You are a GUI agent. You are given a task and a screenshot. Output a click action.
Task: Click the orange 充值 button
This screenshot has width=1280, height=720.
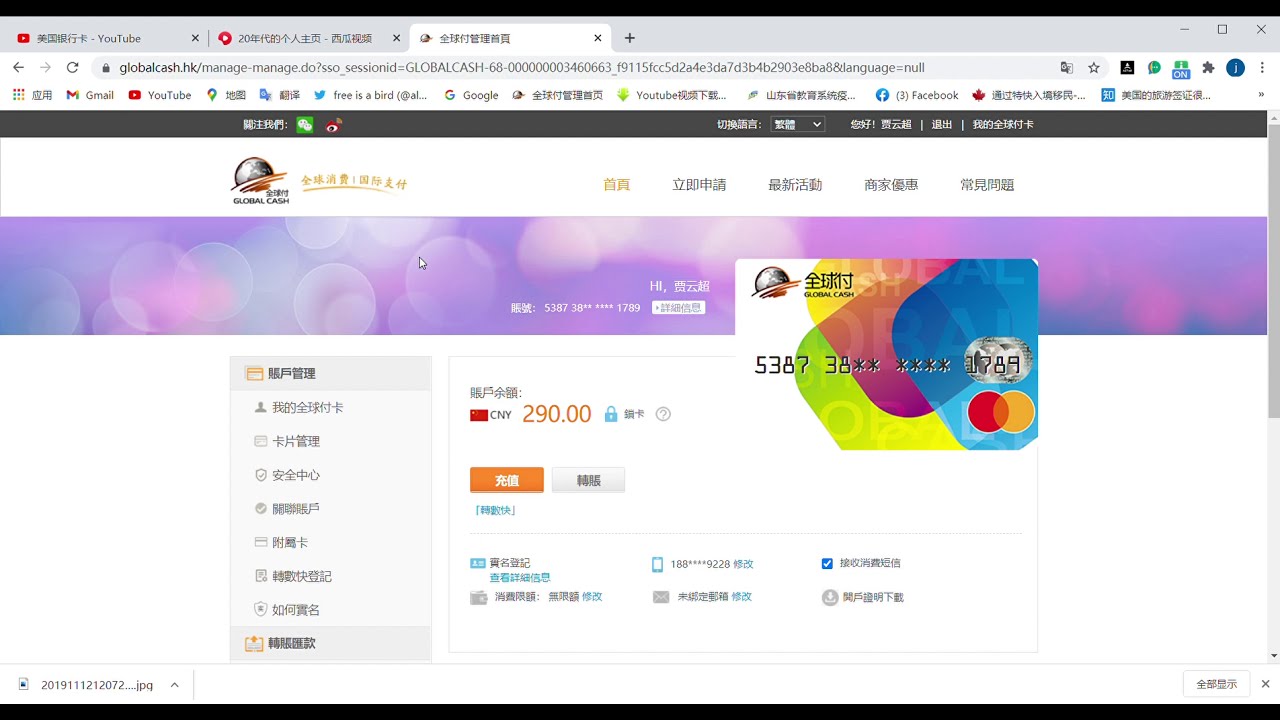click(x=507, y=480)
